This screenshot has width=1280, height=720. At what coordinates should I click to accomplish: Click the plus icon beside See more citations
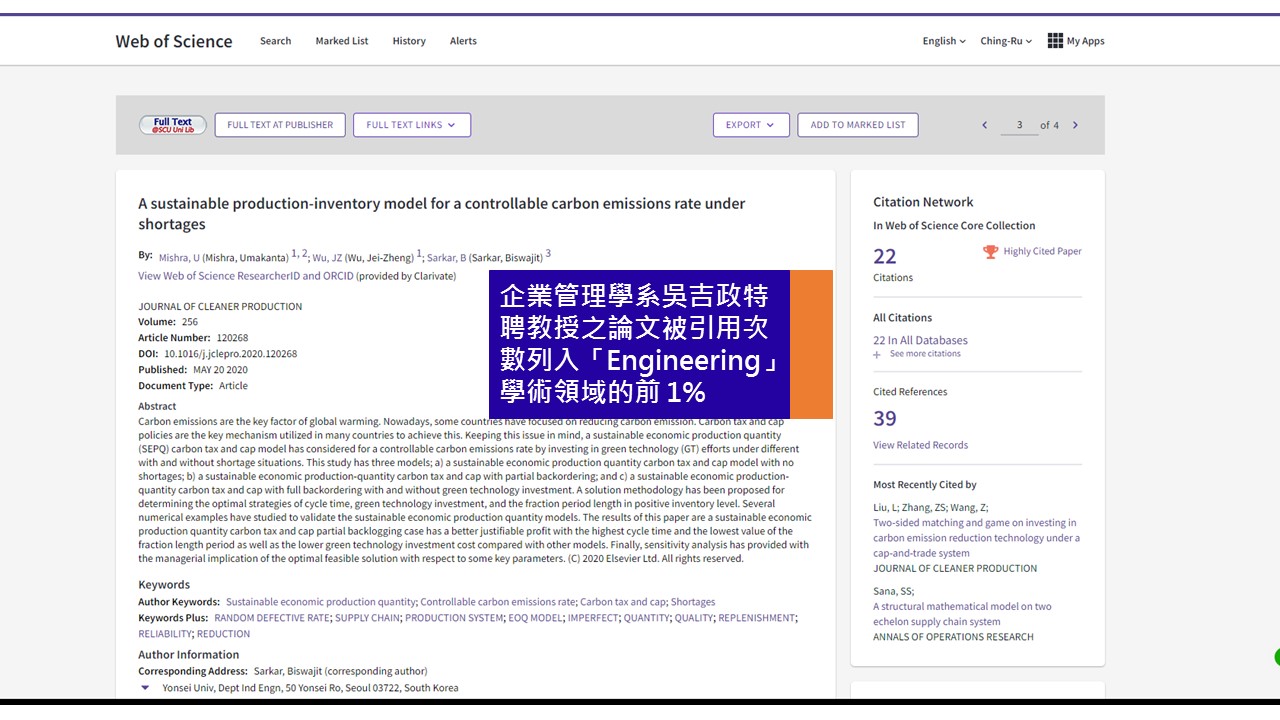(x=877, y=354)
